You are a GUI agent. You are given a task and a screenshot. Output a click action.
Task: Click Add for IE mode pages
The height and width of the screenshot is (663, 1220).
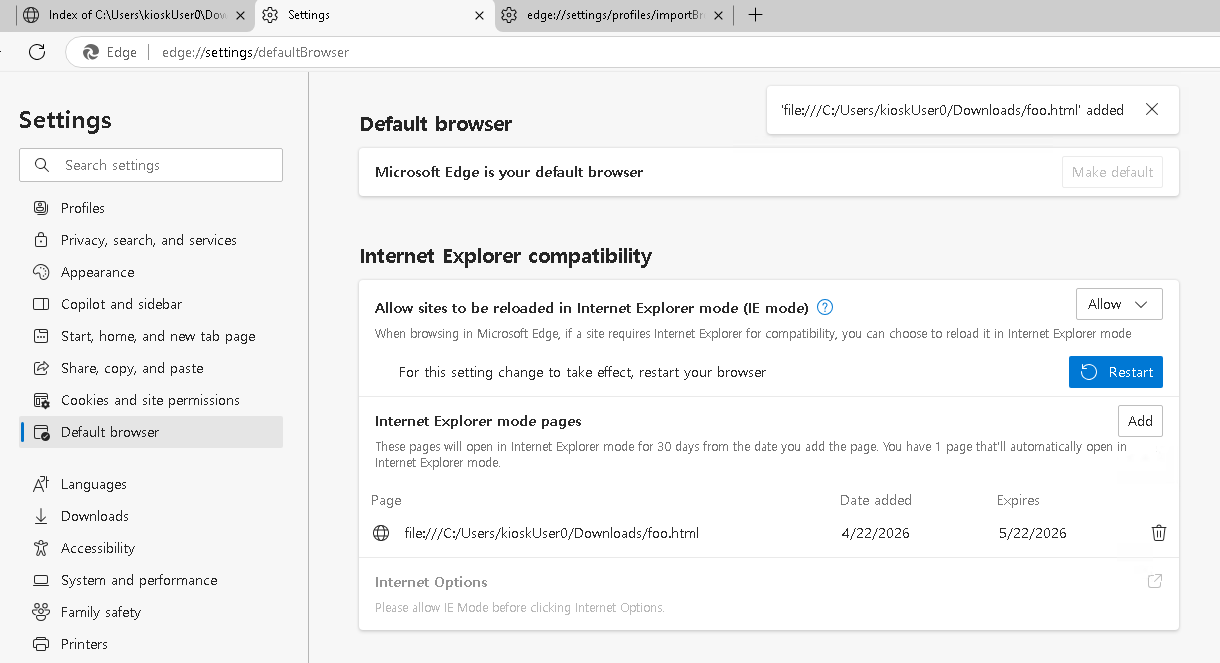pyautogui.click(x=1140, y=421)
